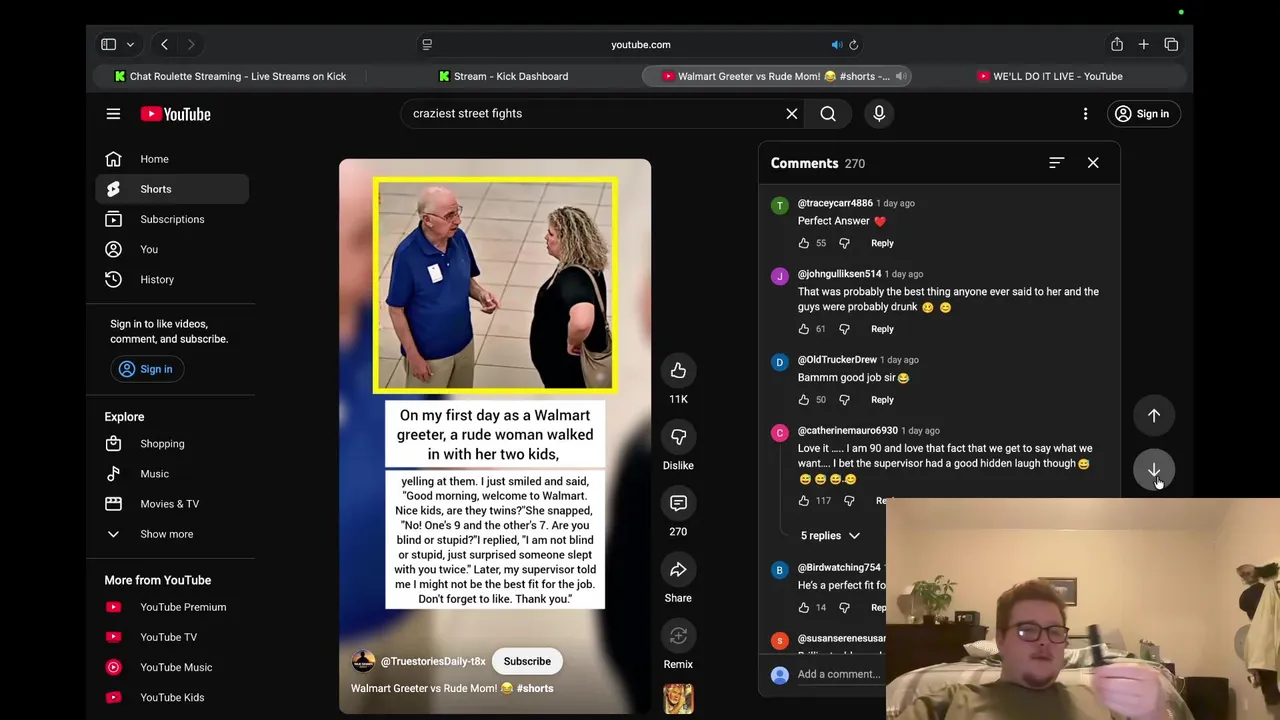The image size is (1280, 720).
Task: Open YouTube Music link
Action: point(172,667)
